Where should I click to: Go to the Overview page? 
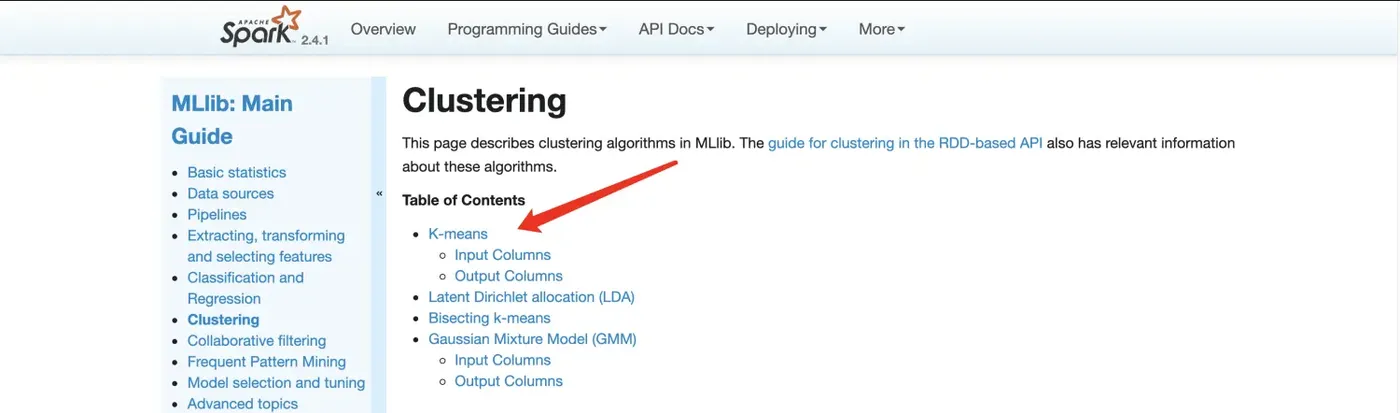[x=383, y=29]
